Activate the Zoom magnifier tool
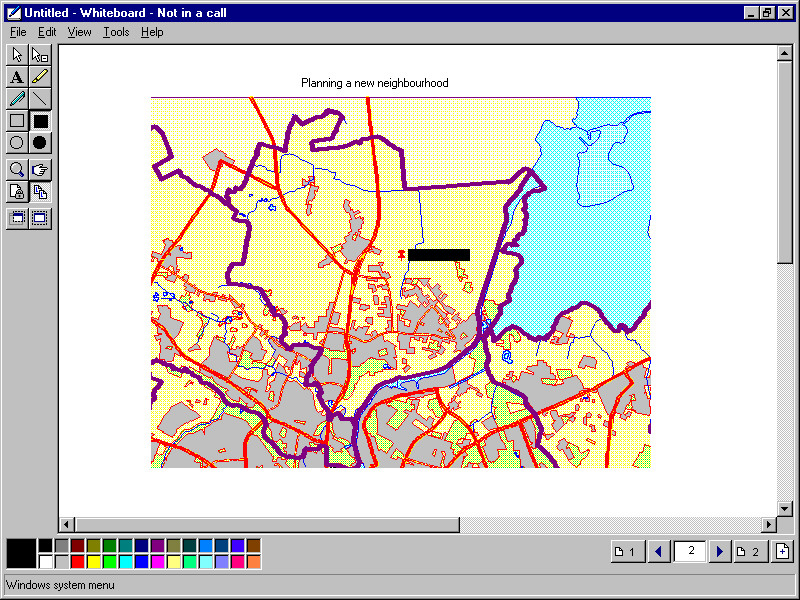 point(17,169)
